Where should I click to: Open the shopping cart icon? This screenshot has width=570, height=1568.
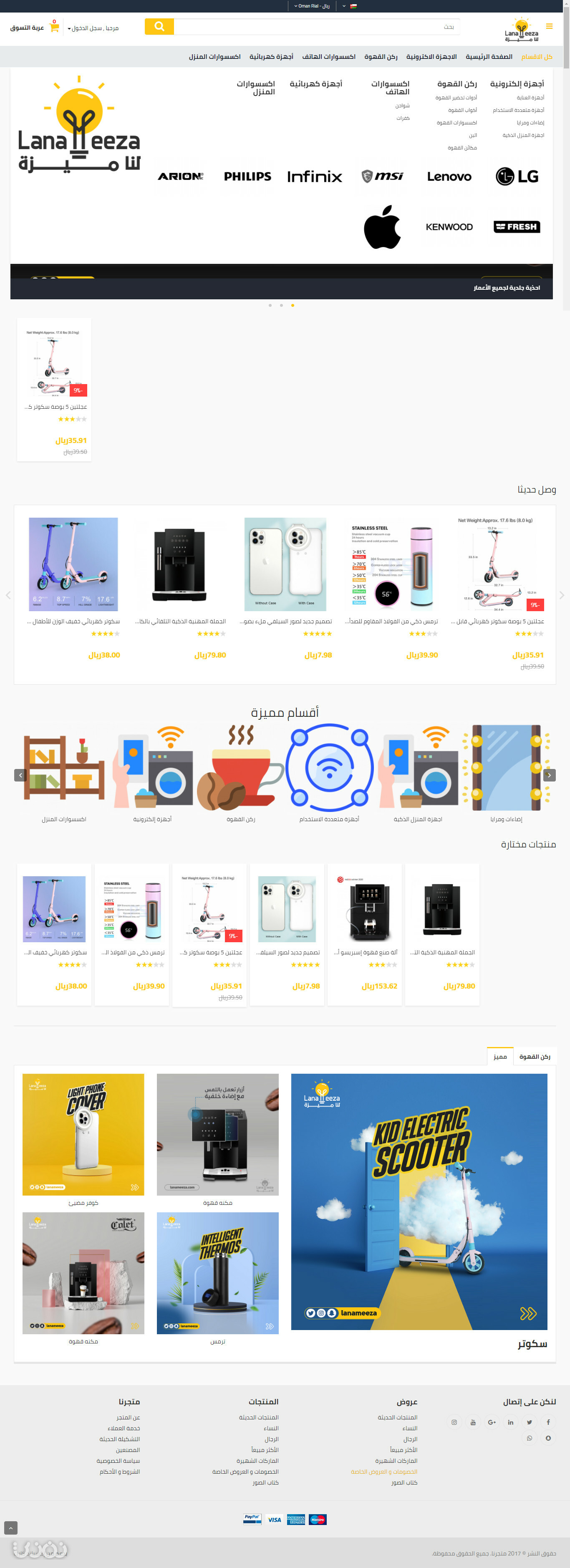[x=54, y=27]
